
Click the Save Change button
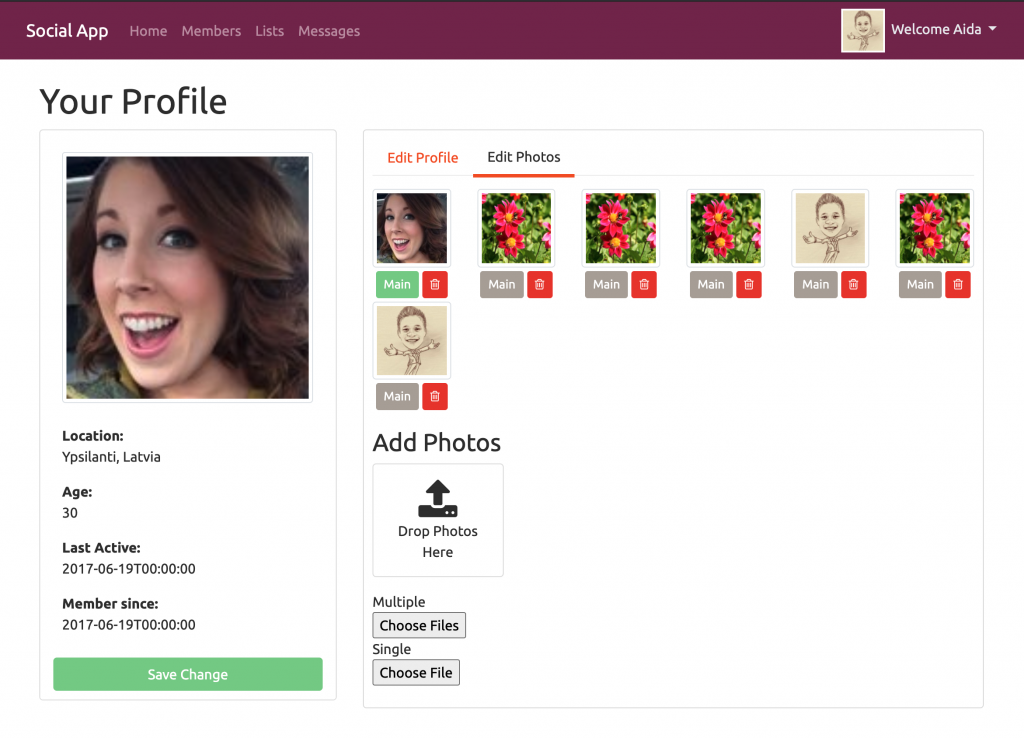pyautogui.click(x=187, y=674)
